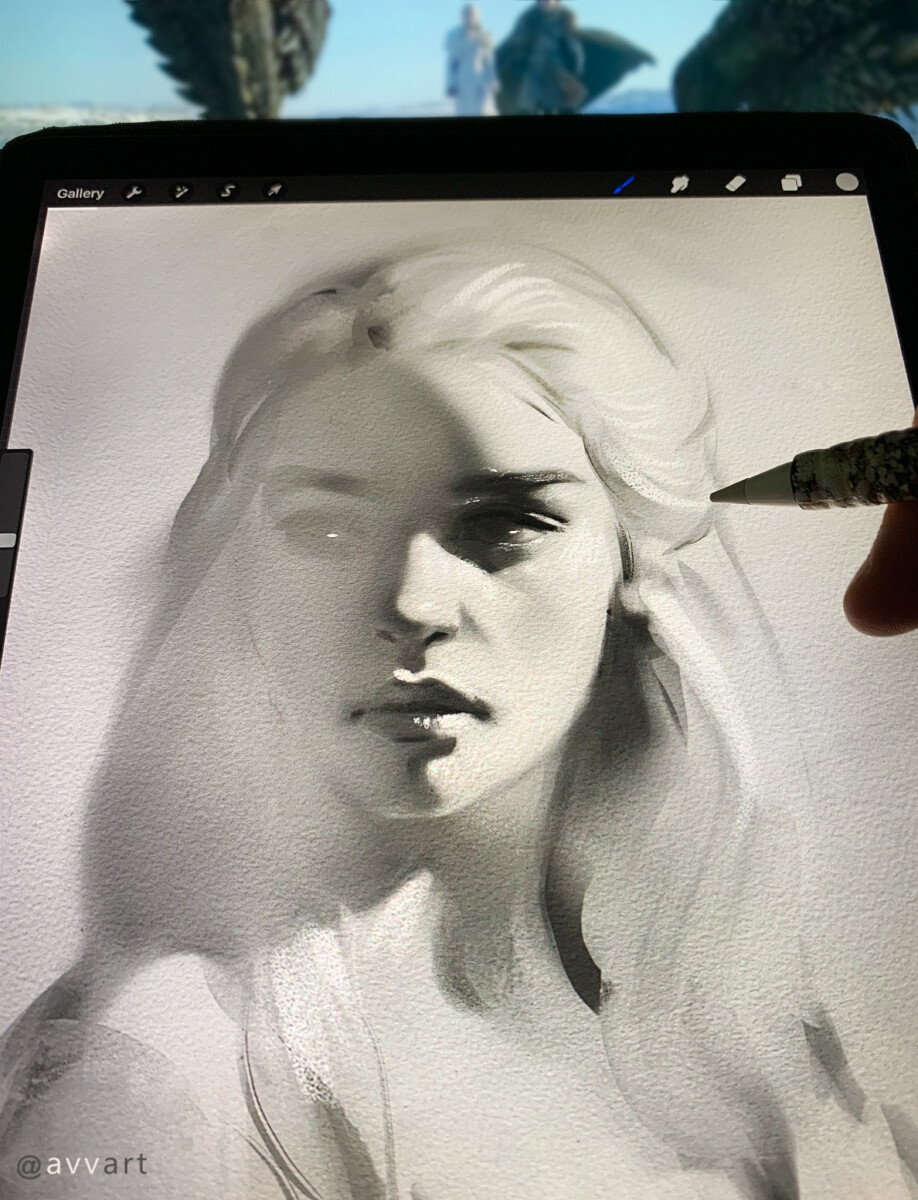
Task: Adjust the sidebar brush slider
Action: click(x=8, y=540)
